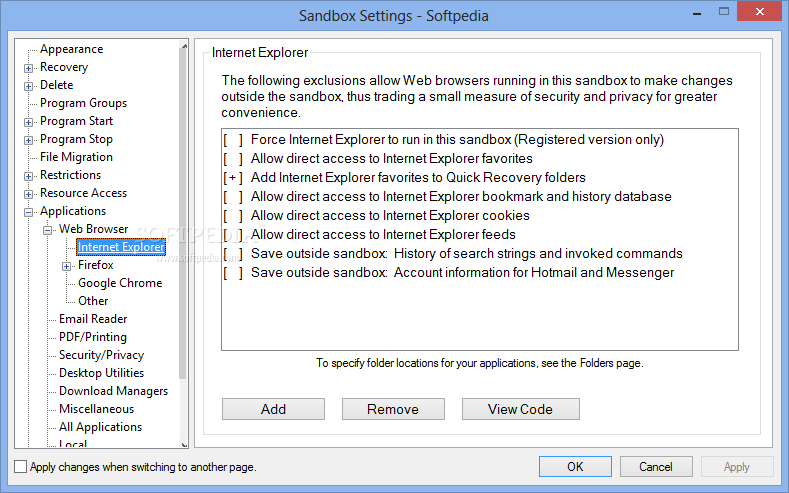The width and height of the screenshot is (789, 493).
Task: Dismiss dialog with Cancel button
Action: 656,466
